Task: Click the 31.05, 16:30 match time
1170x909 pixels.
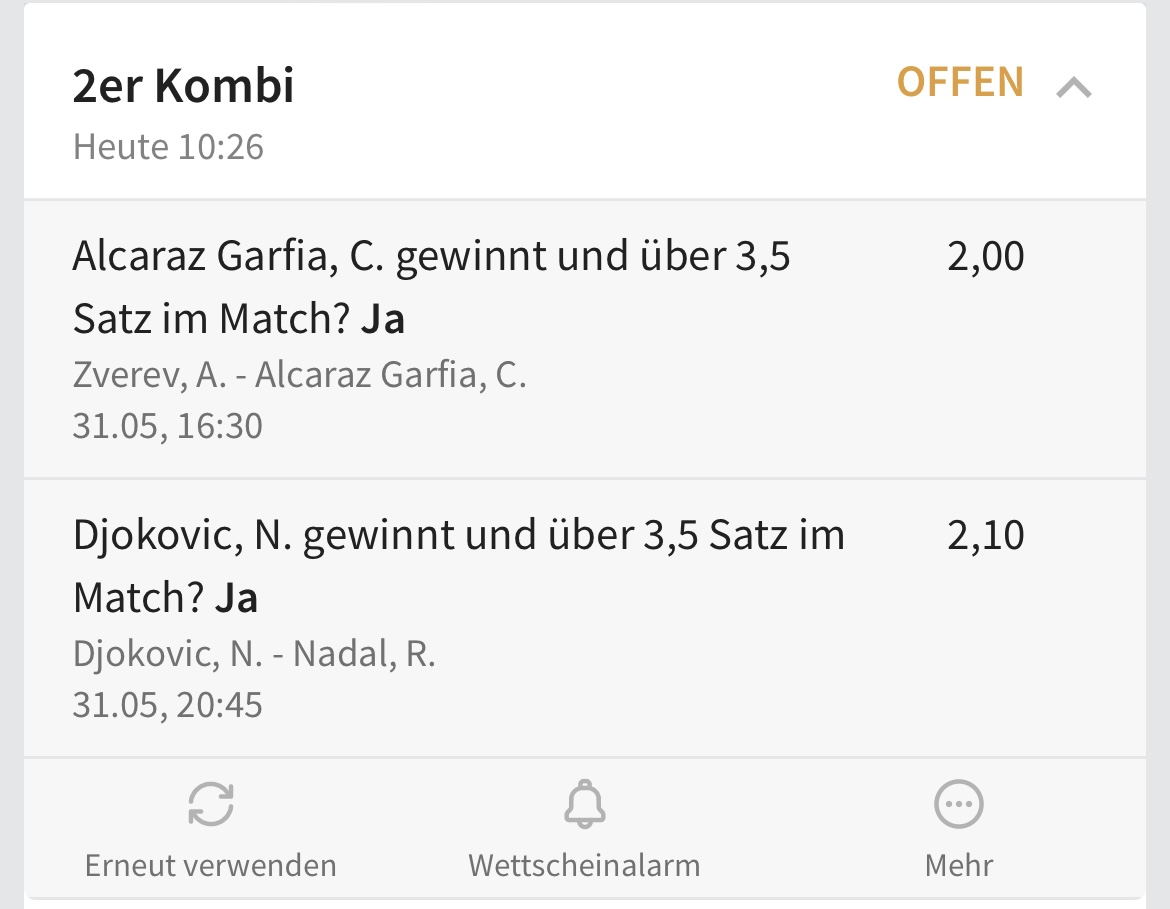Action: coord(167,426)
